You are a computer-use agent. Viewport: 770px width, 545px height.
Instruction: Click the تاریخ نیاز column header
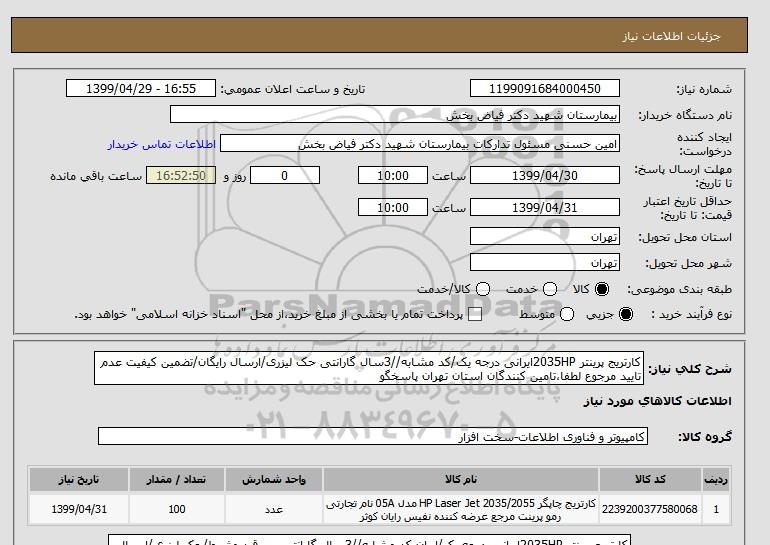click(79, 480)
